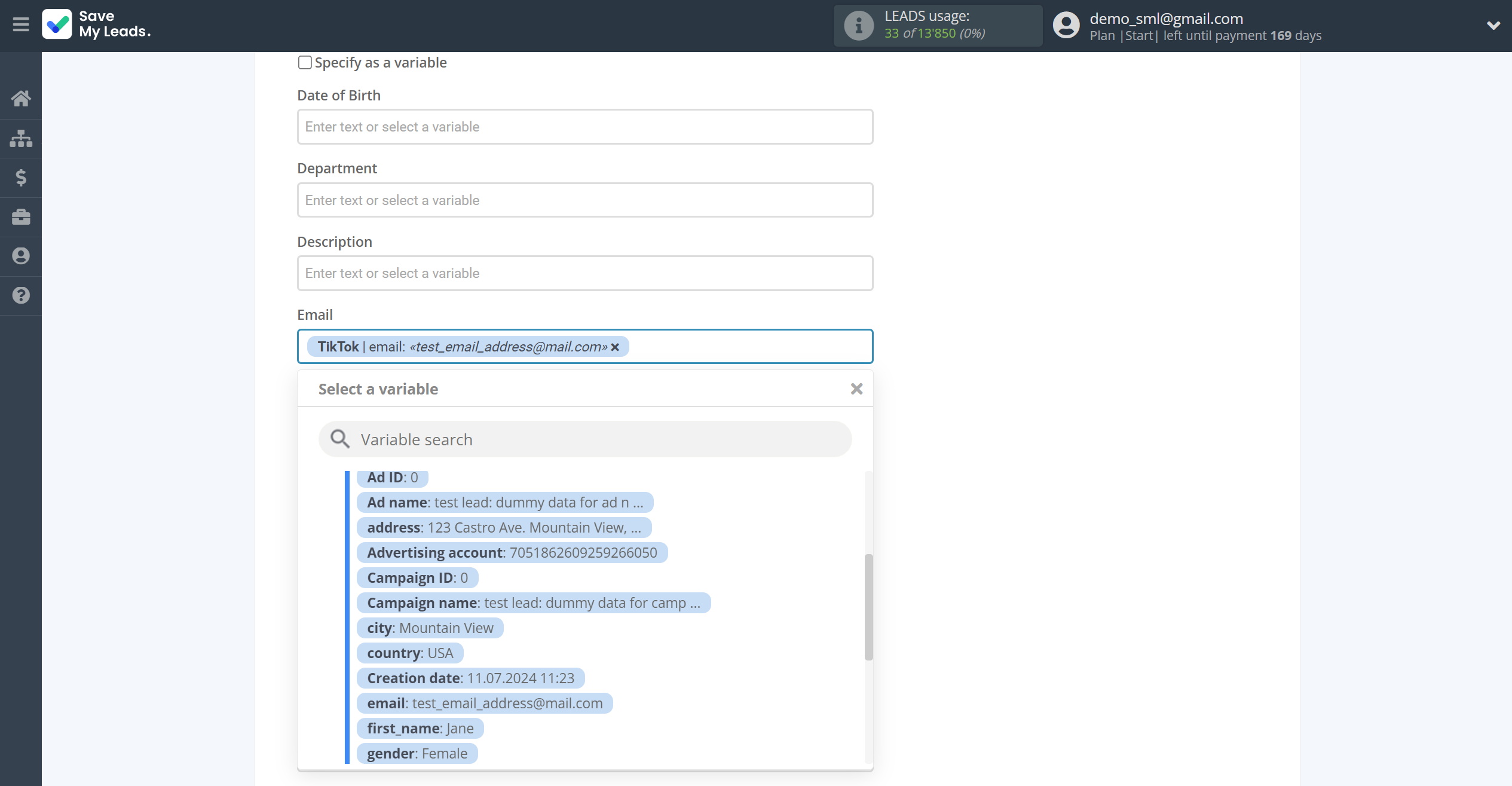Close the variable selection dropdown

pyautogui.click(x=856, y=389)
